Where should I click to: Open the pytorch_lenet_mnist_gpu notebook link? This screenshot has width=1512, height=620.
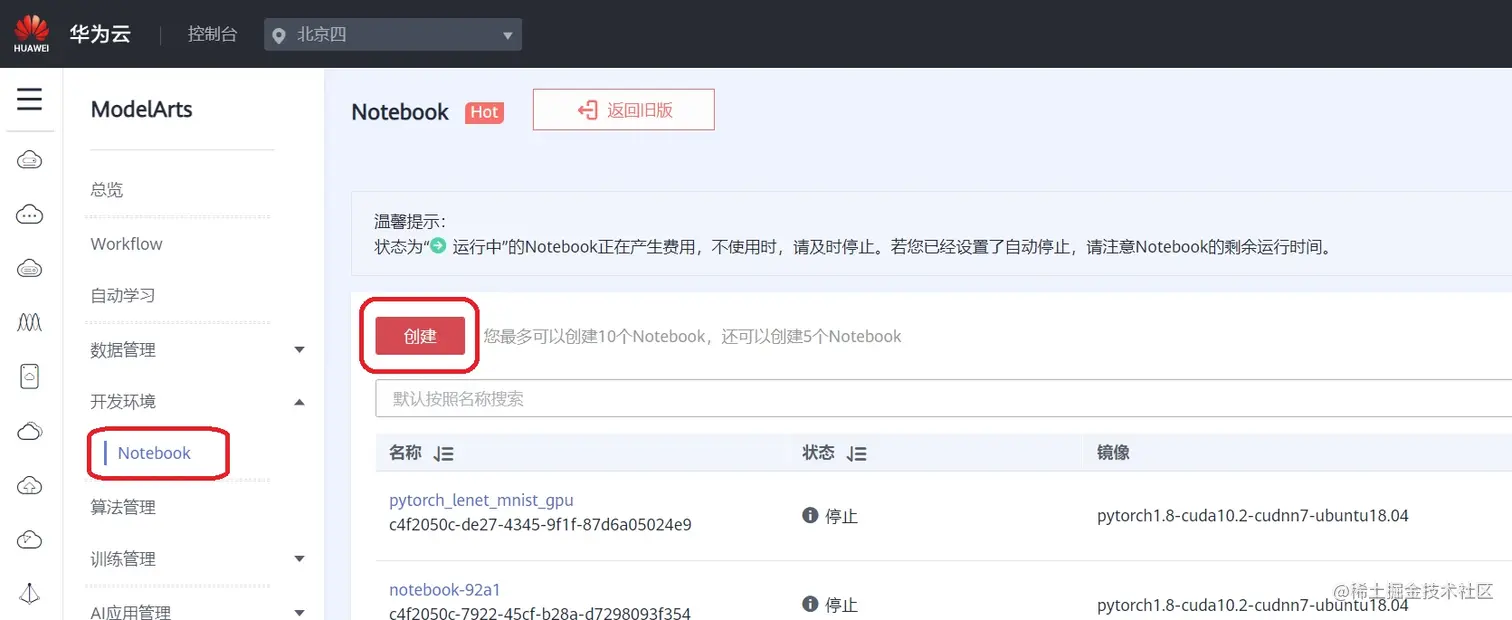point(481,500)
